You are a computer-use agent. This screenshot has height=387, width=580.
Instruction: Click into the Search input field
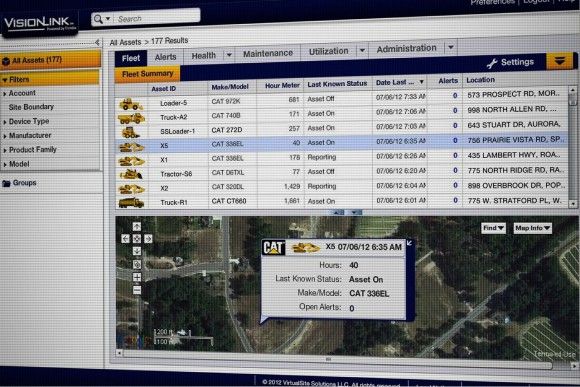157,17
